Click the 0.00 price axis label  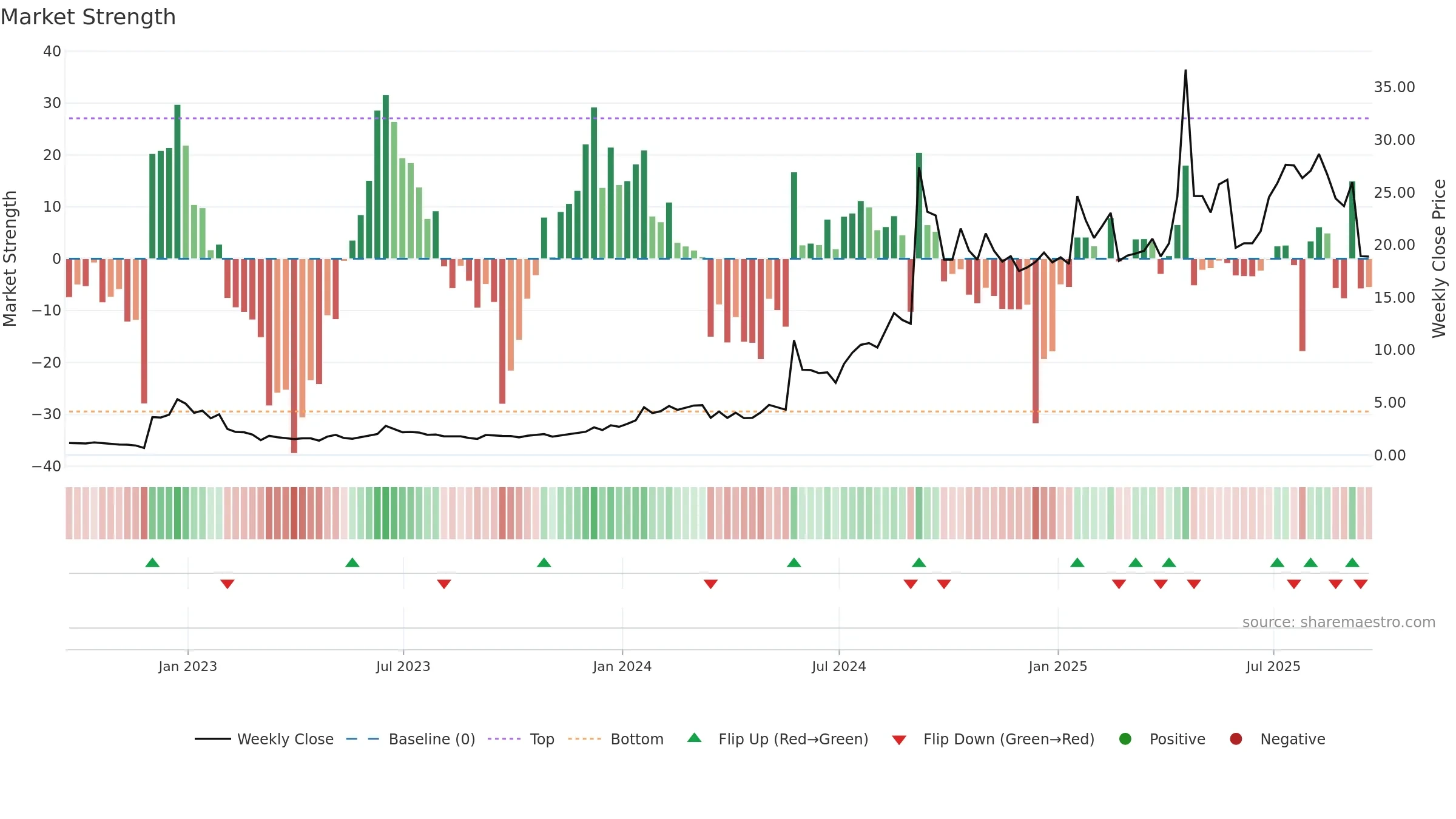click(x=1390, y=456)
